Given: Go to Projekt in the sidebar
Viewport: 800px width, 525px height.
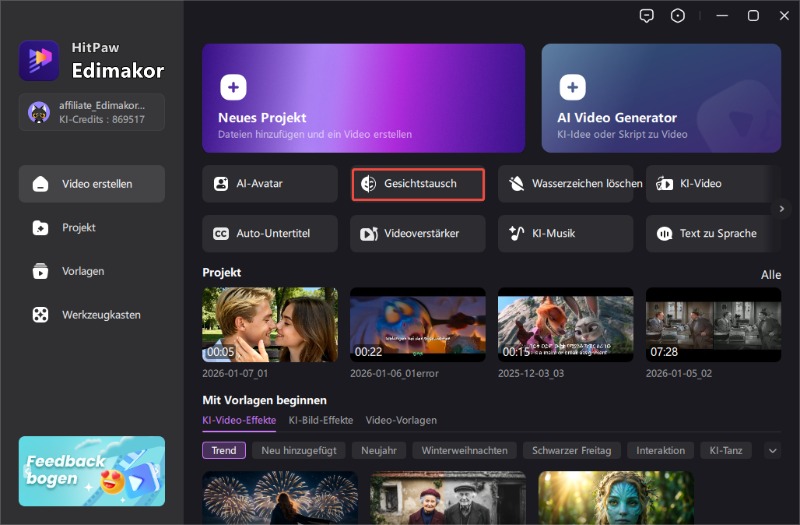Looking at the screenshot, I should pos(92,228).
